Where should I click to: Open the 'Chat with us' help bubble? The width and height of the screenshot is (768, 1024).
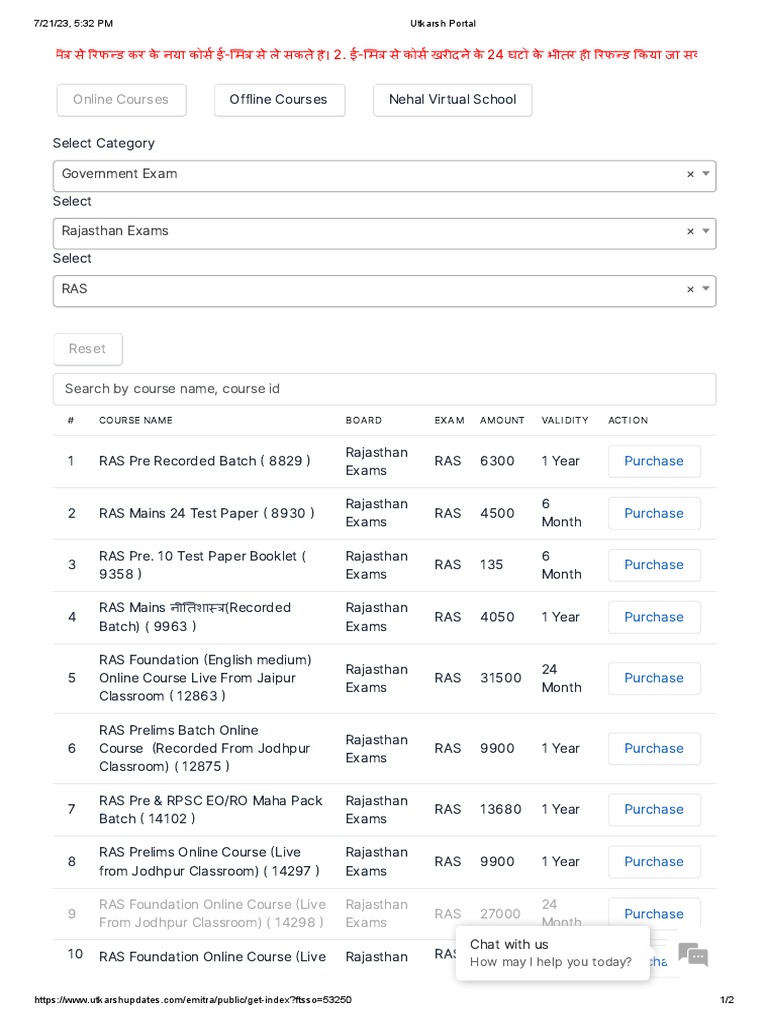551,953
